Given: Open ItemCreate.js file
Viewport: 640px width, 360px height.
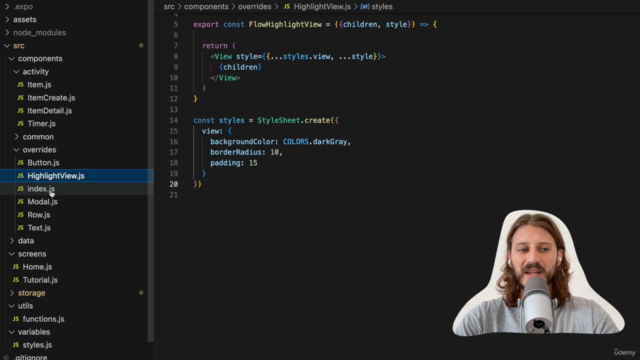Looking at the screenshot, I should click(x=51, y=98).
